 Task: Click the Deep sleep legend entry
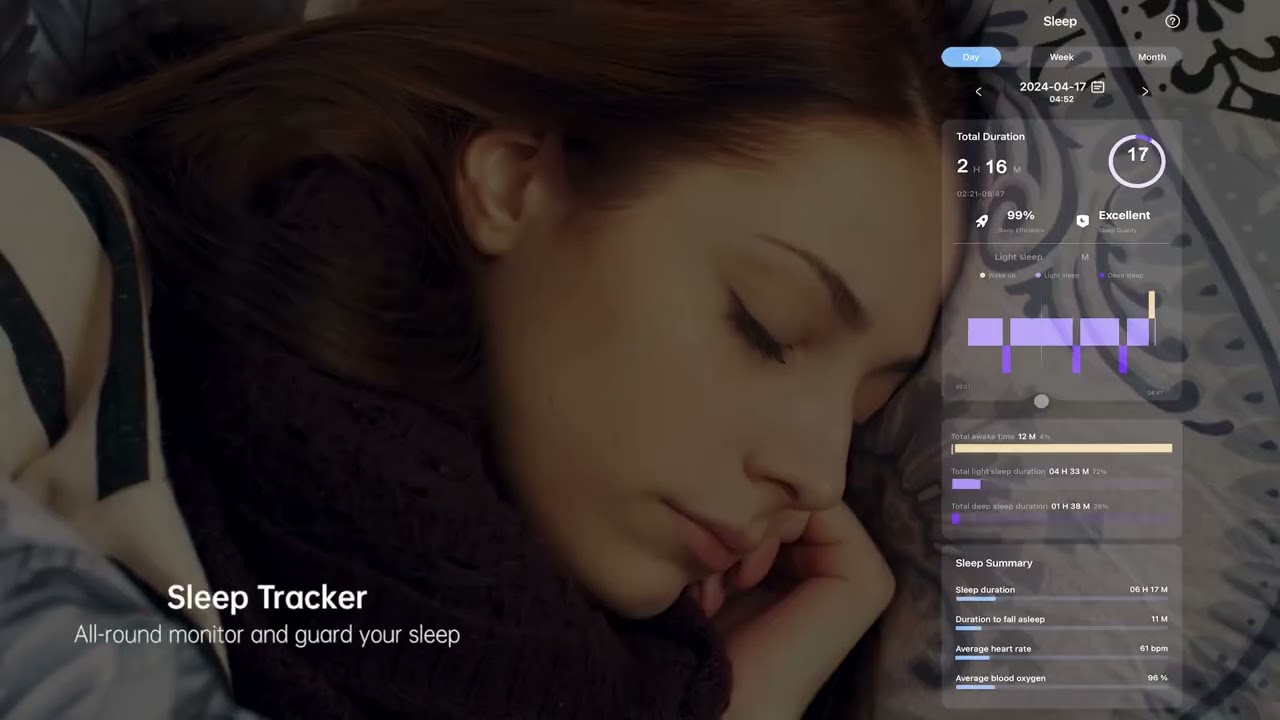click(1121, 275)
